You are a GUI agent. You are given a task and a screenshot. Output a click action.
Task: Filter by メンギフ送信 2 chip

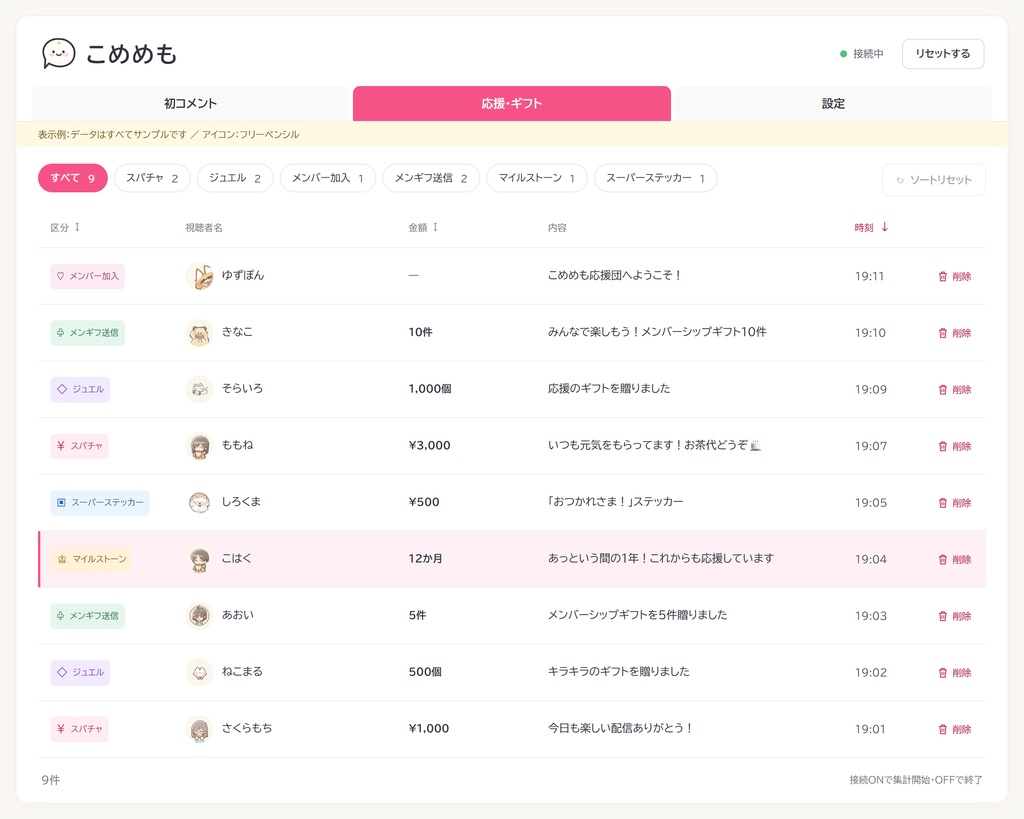(431, 178)
